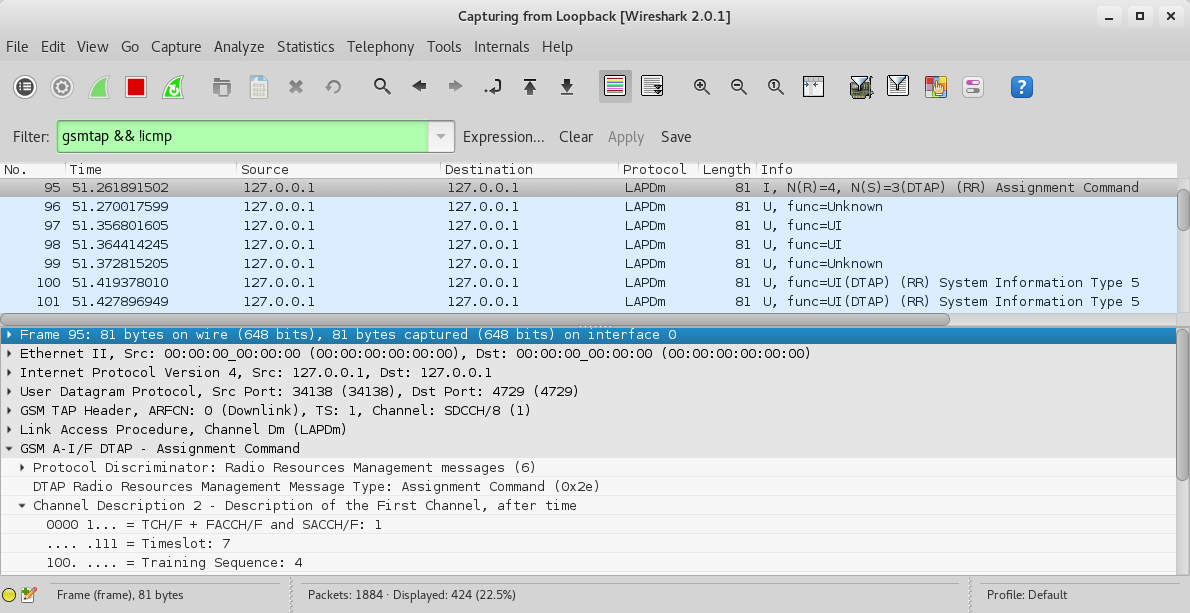The image size is (1190, 613).
Task: Jump to the last packet
Action: tap(567, 86)
